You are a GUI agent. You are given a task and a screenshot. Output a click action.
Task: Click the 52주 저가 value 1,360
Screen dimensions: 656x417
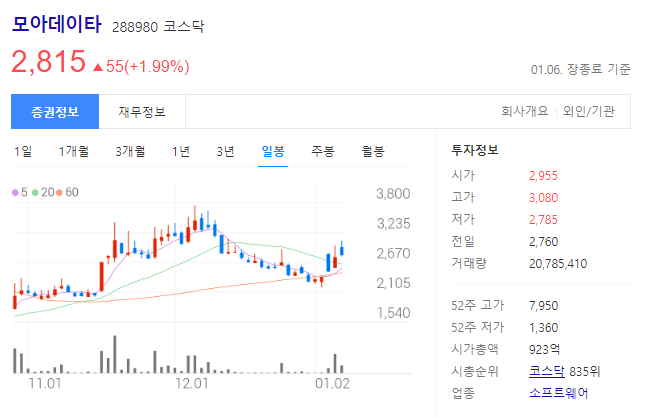coord(543,327)
